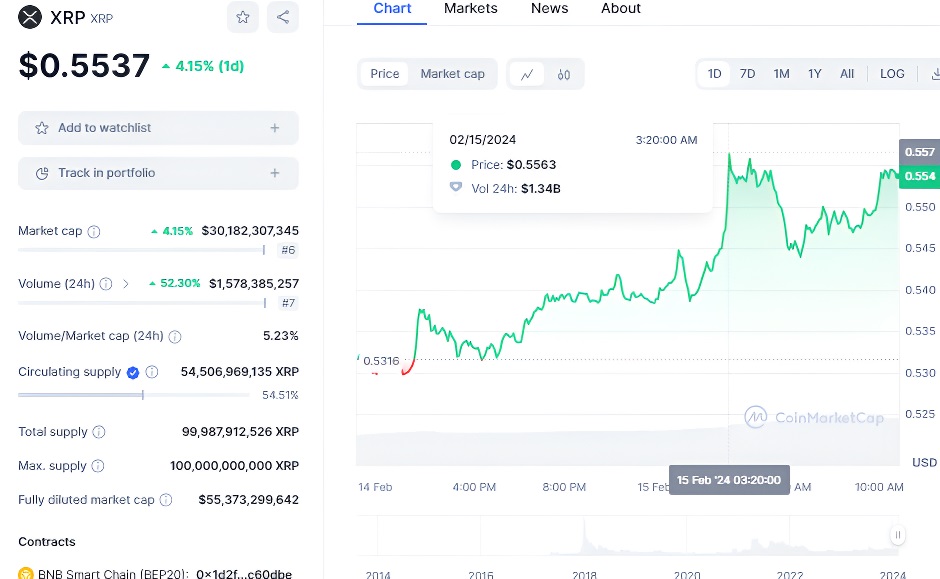Click the 4.15% (1d) change indicator

point(203,66)
